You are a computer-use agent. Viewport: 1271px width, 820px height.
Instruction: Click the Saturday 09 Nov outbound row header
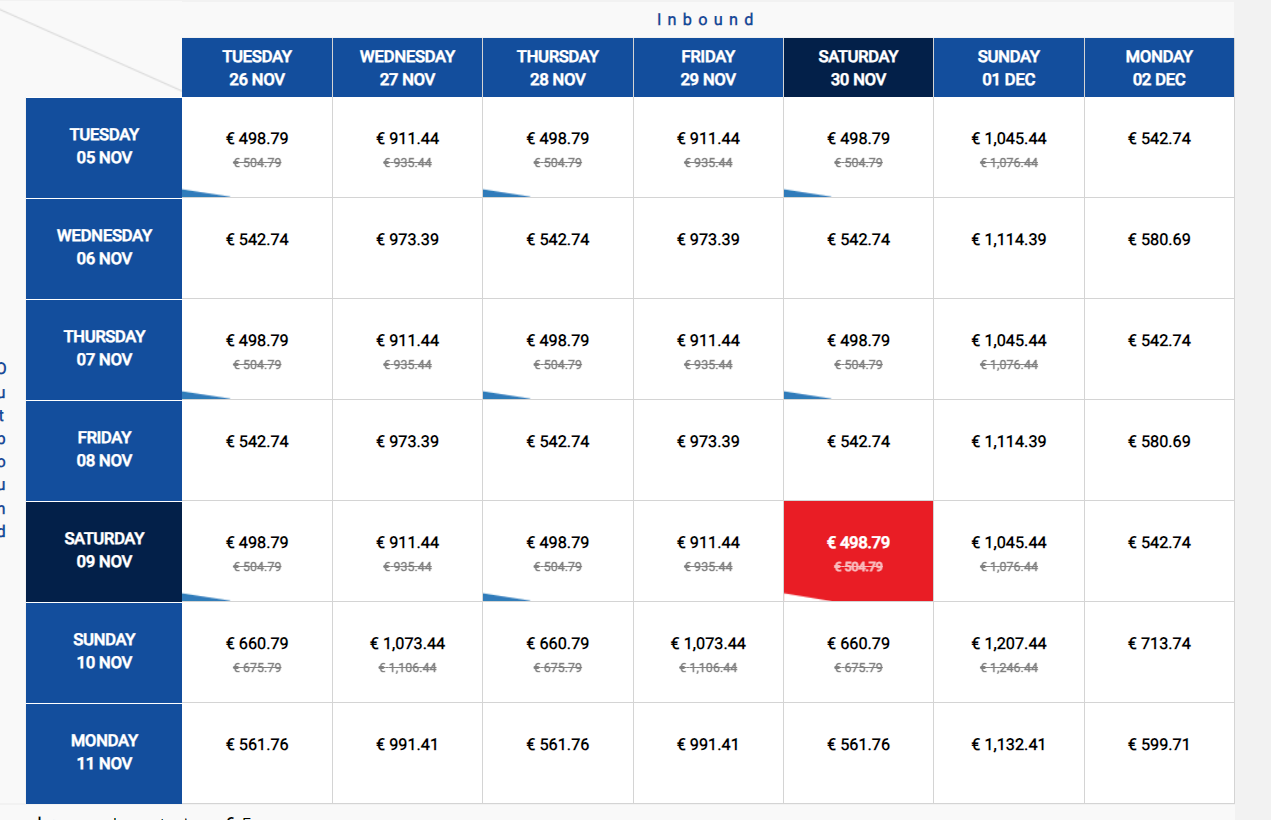coord(104,551)
